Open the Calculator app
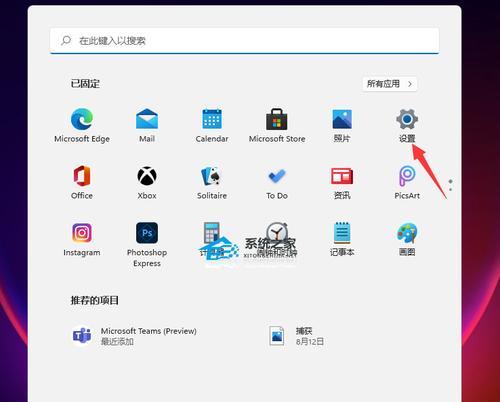 212,239
